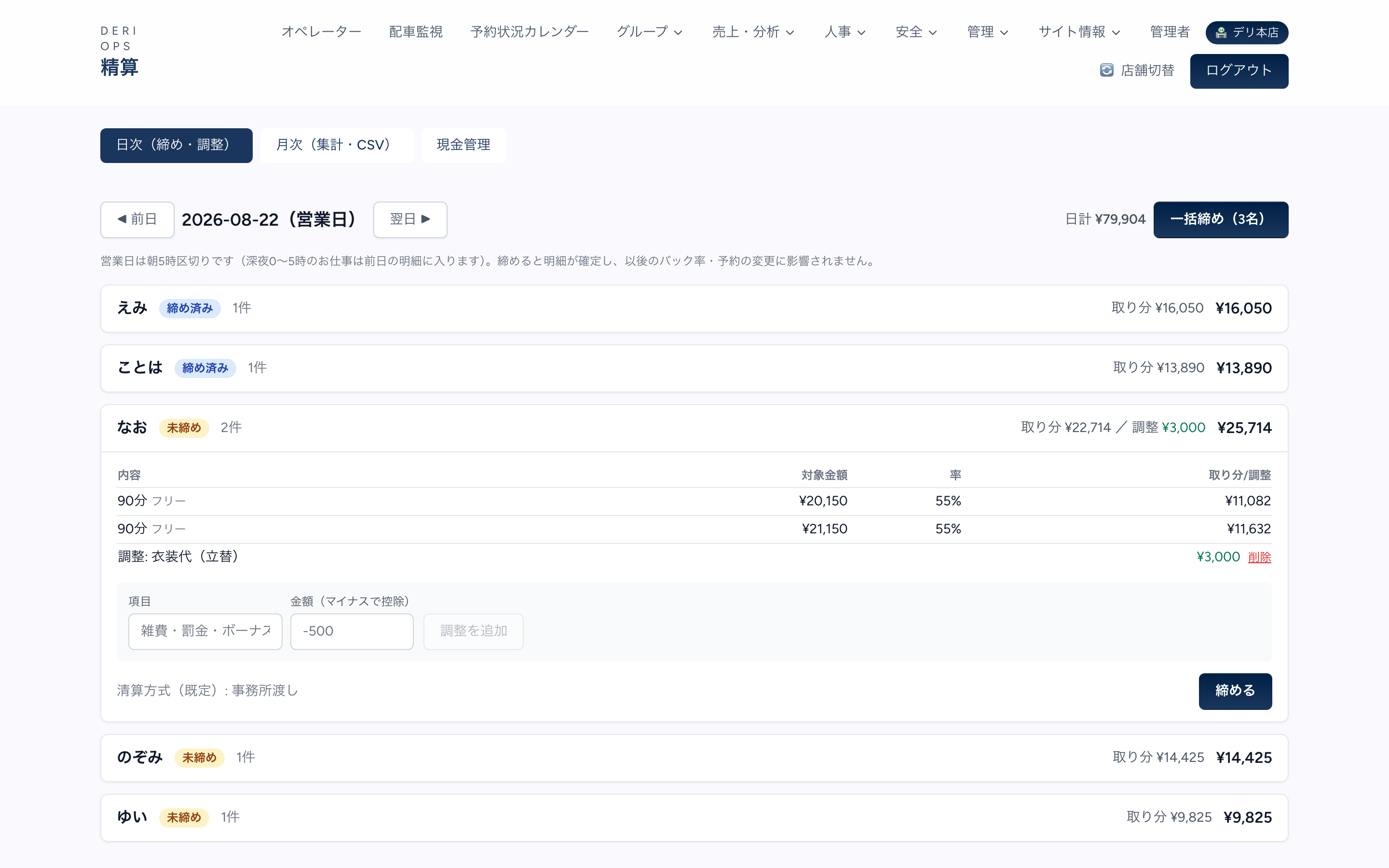Image resolution: width=1389 pixels, height=868 pixels.
Task: Delete the 衣装代（立替） adjustment via 削除
Action: click(1259, 557)
